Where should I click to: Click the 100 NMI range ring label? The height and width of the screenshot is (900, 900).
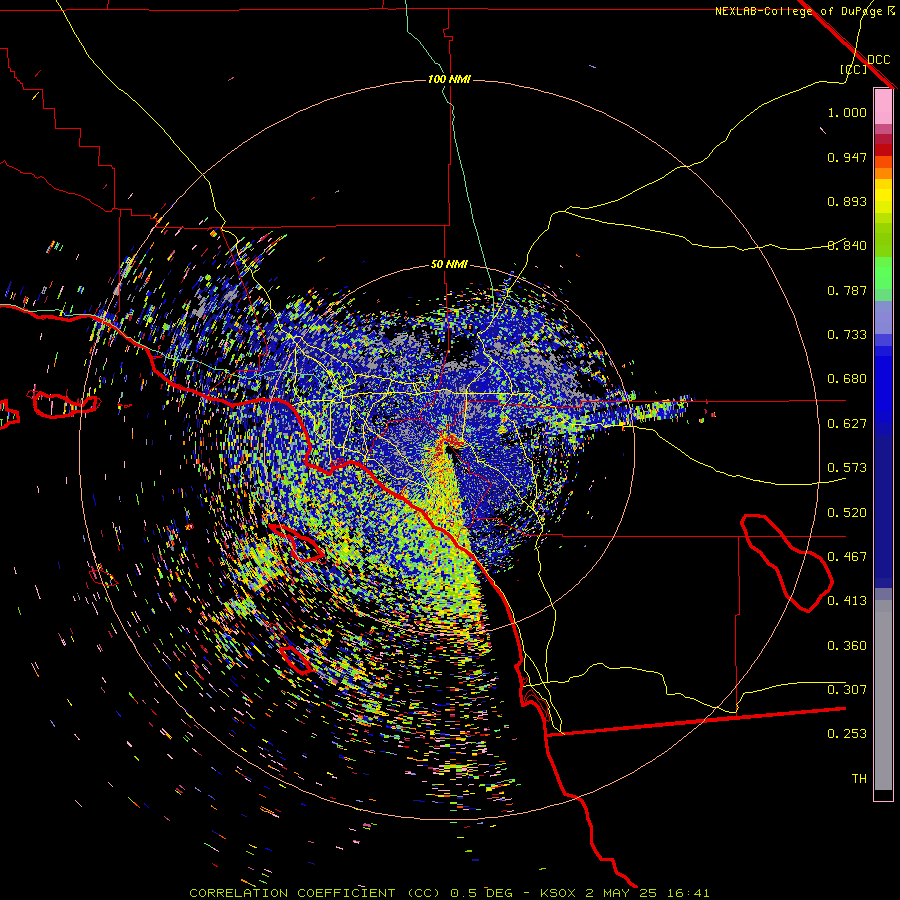coord(449,79)
